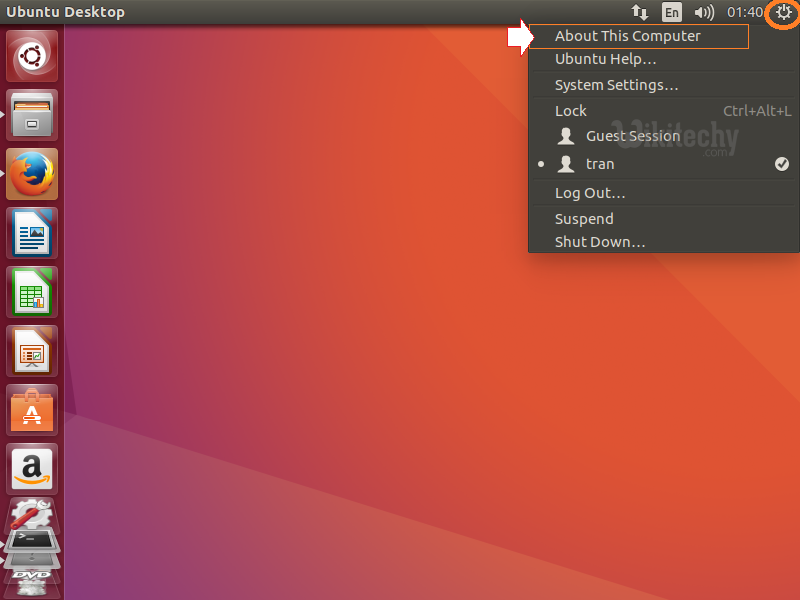Choose About This Computer

point(628,36)
